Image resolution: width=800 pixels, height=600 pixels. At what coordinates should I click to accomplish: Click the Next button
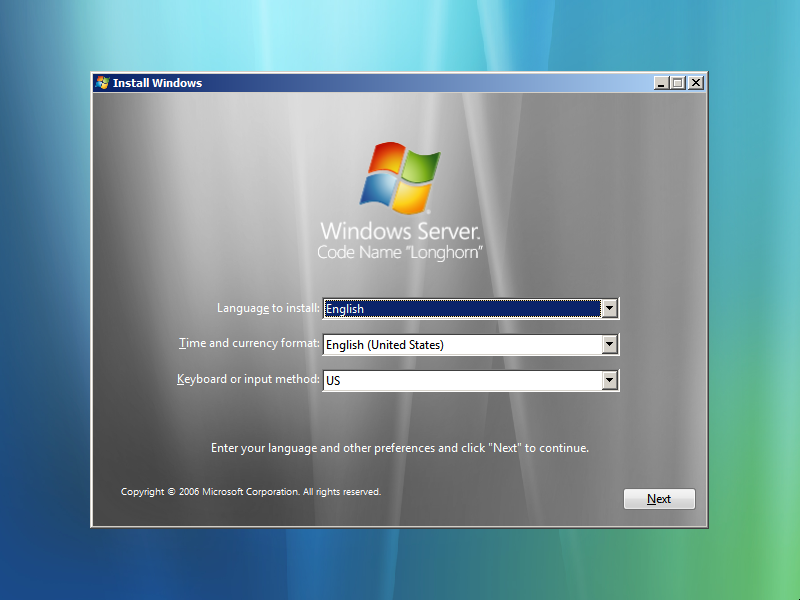click(x=659, y=498)
